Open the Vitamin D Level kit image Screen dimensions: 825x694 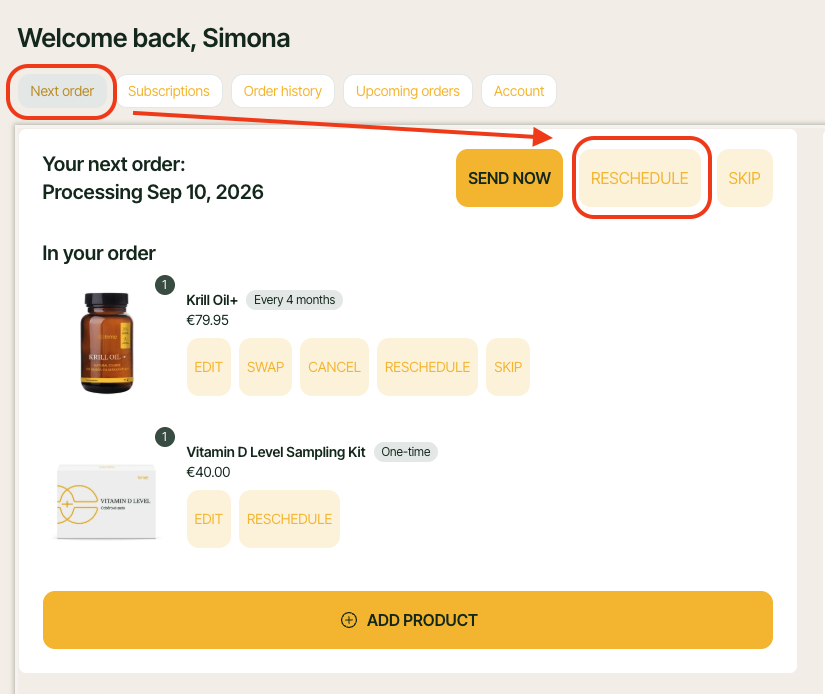pyautogui.click(x=107, y=501)
